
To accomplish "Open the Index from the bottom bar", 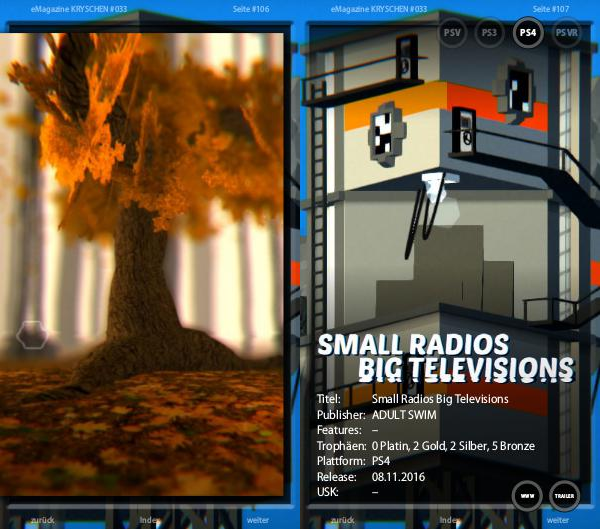I will pyautogui.click(x=149, y=520).
